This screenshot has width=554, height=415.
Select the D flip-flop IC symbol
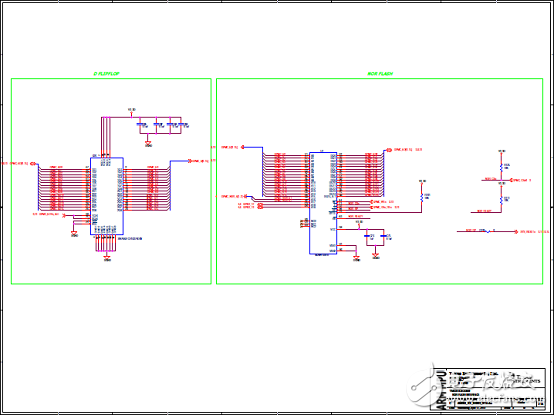(x=107, y=196)
